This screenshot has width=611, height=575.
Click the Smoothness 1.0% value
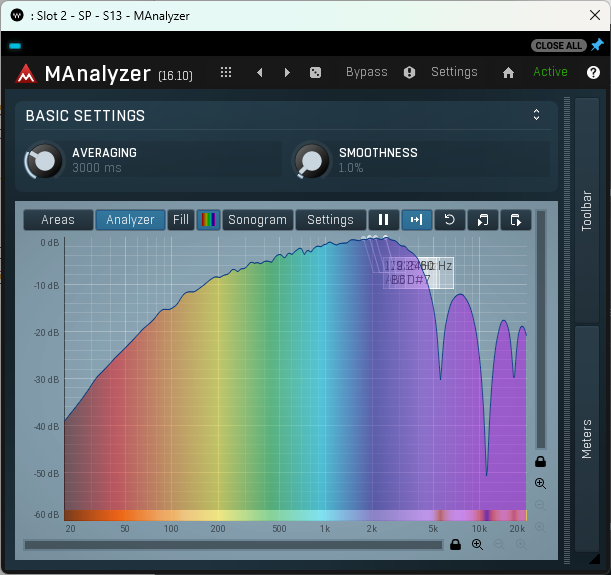(x=351, y=168)
